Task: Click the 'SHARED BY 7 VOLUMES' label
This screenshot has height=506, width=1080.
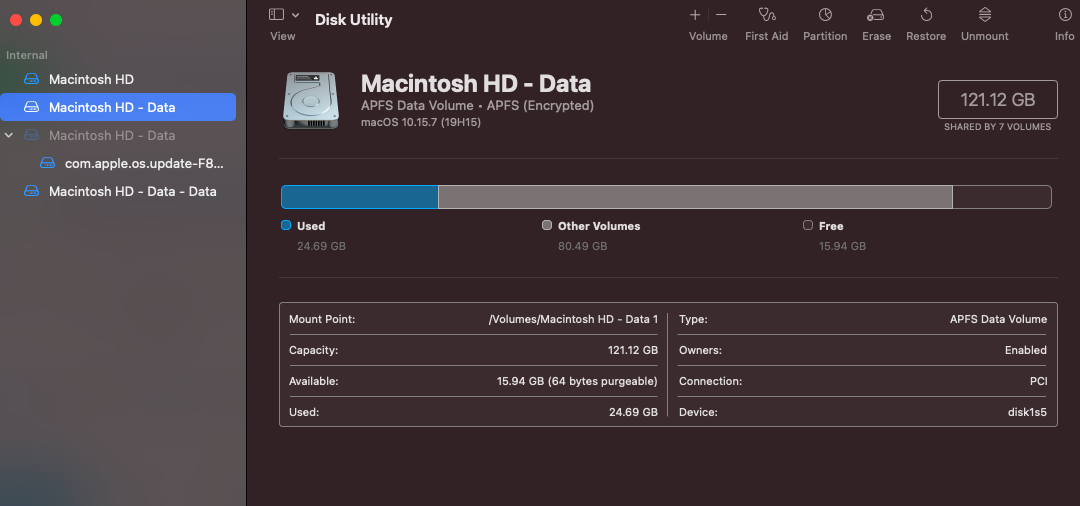Action: (x=997, y=127)
